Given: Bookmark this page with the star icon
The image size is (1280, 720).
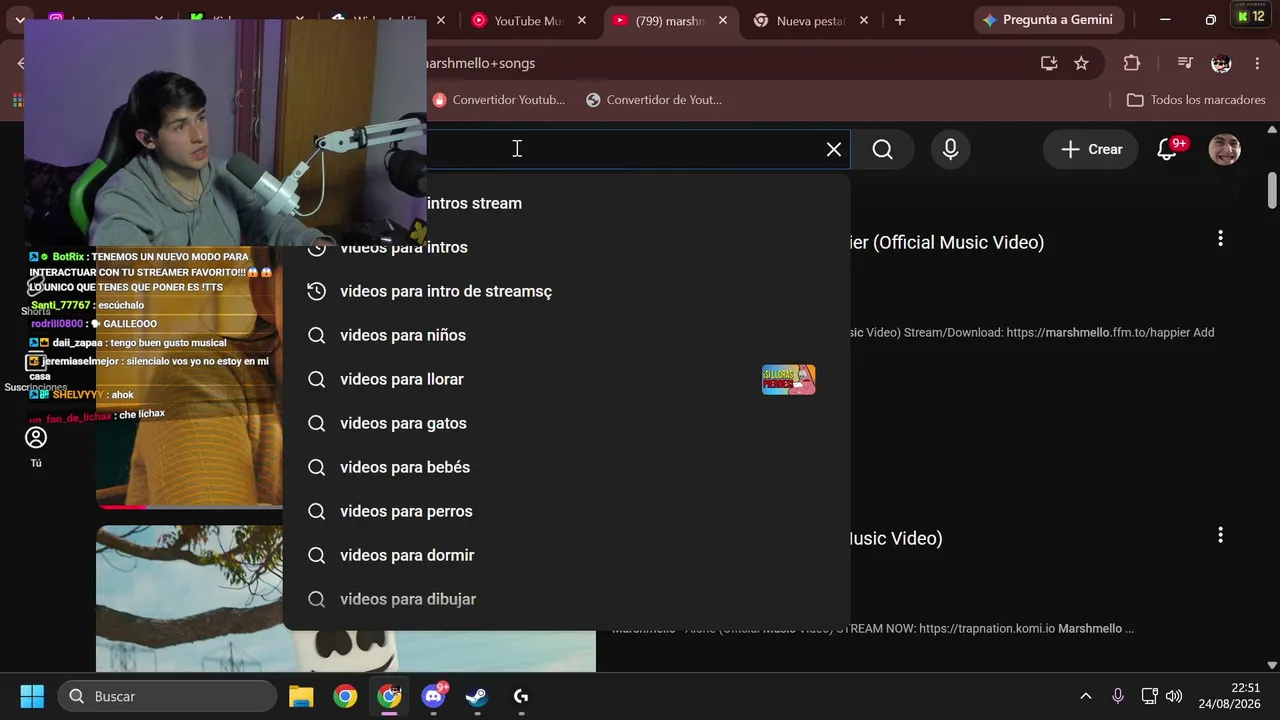Looking at the screenshot, I should pyautogui.click(x=1081, y=63).
